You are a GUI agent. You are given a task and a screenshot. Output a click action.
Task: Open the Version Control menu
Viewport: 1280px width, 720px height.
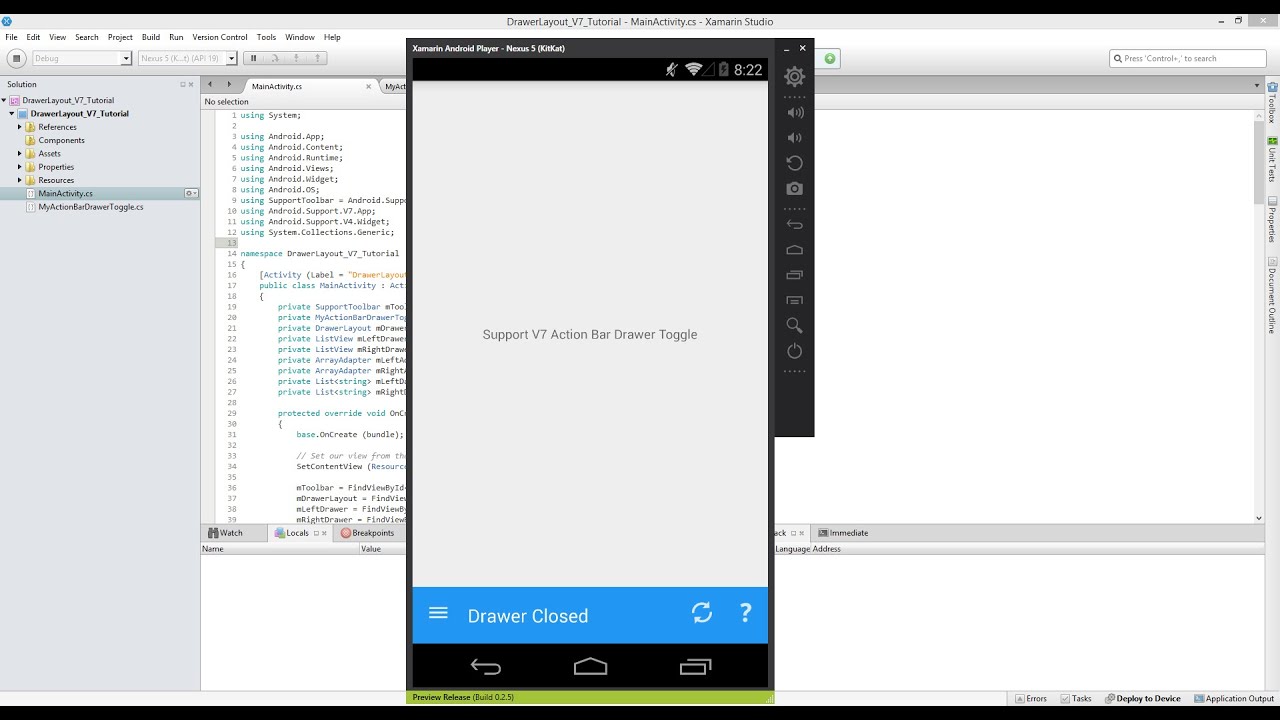coord(220,37)
